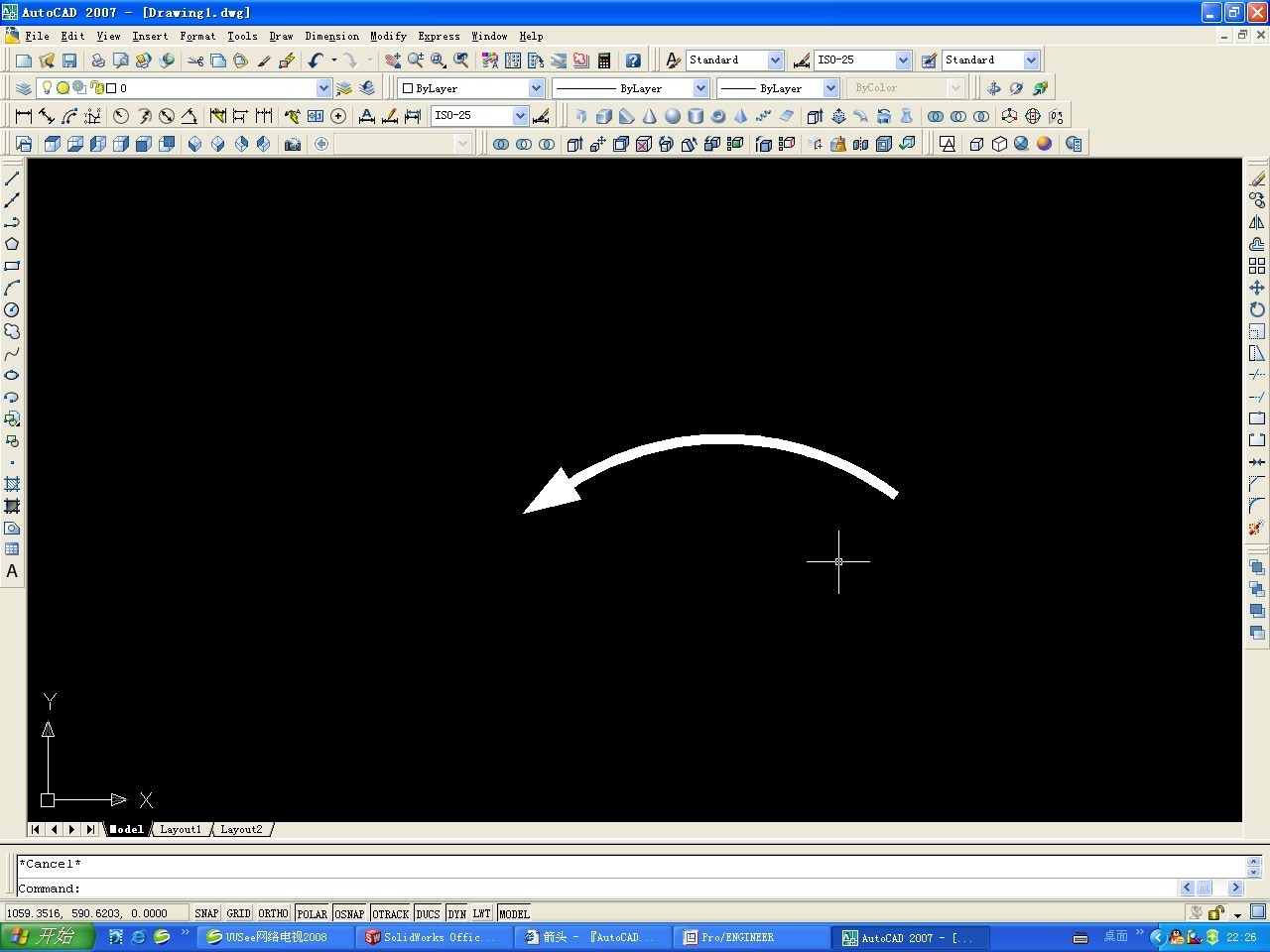The height and width of the screenshot is (952, 1270).
Task: Select the Rectangle draw tool
Action: point(12,266)
